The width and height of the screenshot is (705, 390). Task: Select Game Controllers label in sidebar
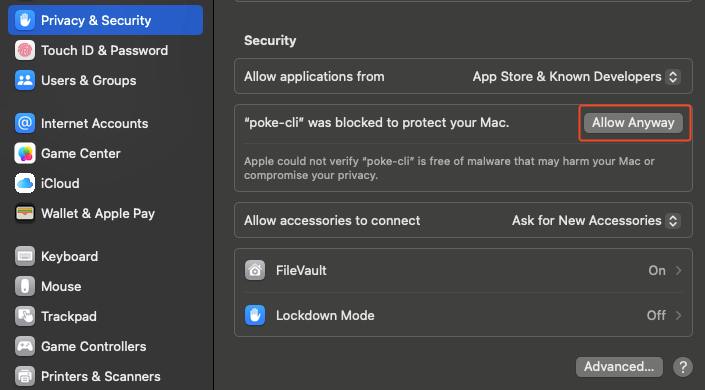[94, 346]
